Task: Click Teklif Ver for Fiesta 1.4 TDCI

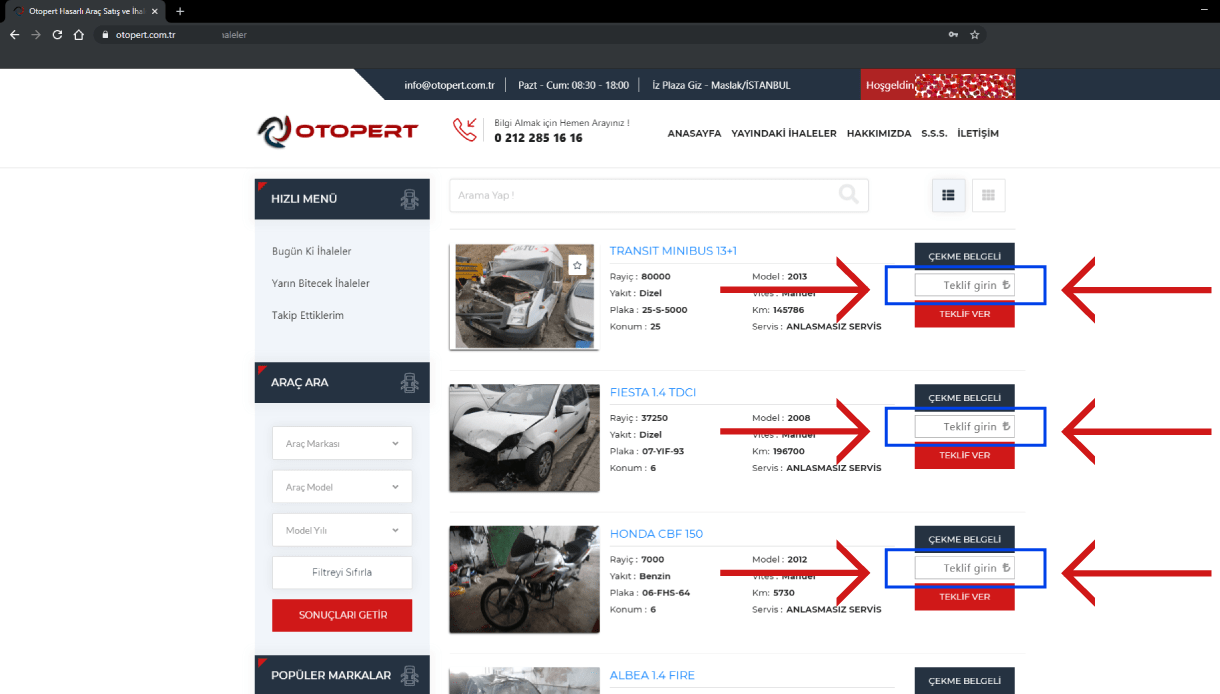Action: click(964, 456)
